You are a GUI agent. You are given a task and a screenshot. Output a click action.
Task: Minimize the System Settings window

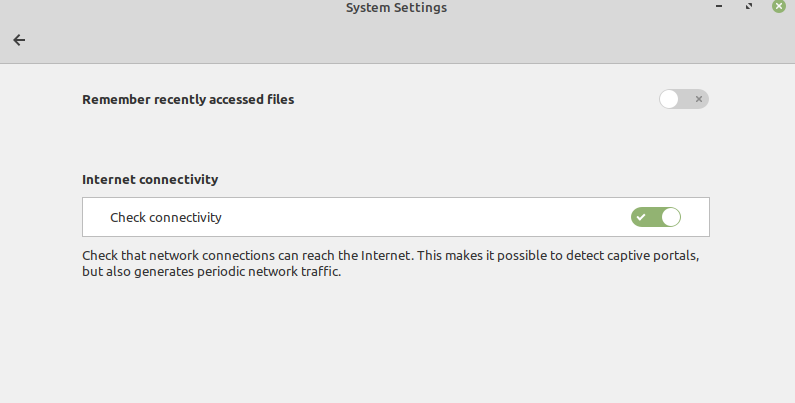click(718, 7)
